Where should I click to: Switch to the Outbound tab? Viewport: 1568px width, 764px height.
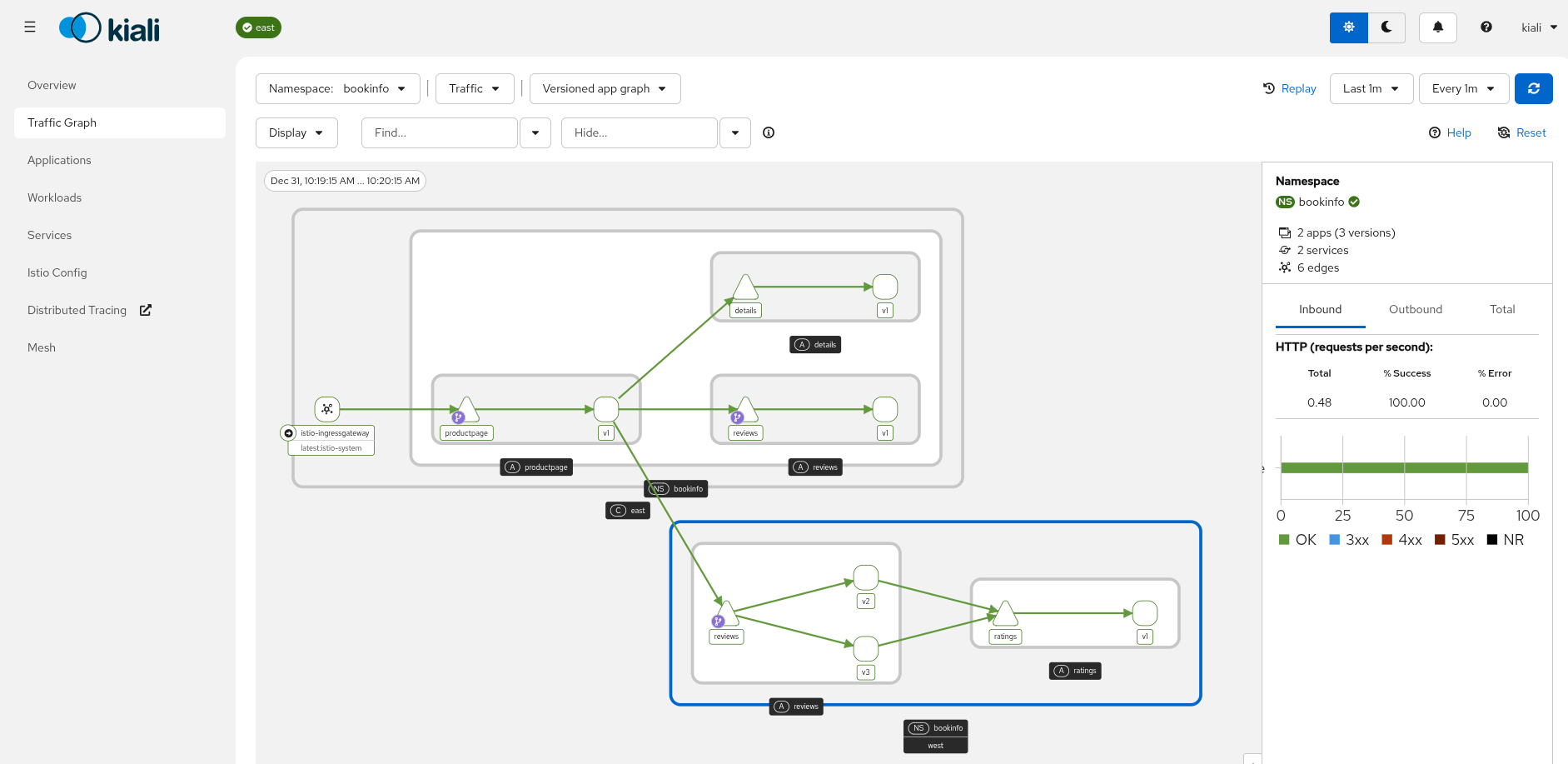coord(1415,309)
